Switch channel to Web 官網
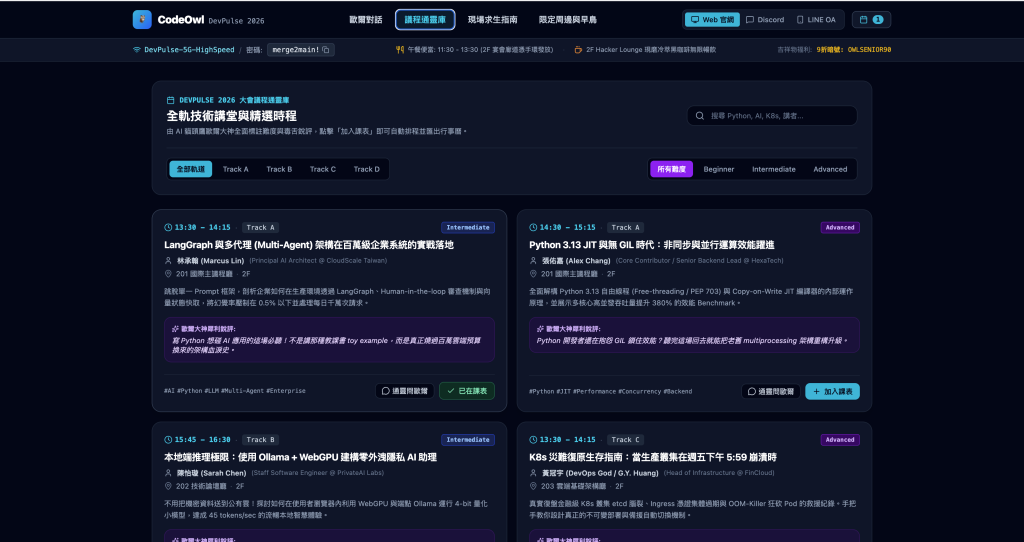This screenshot has height=542, width=1024. [x=712, y=20]
